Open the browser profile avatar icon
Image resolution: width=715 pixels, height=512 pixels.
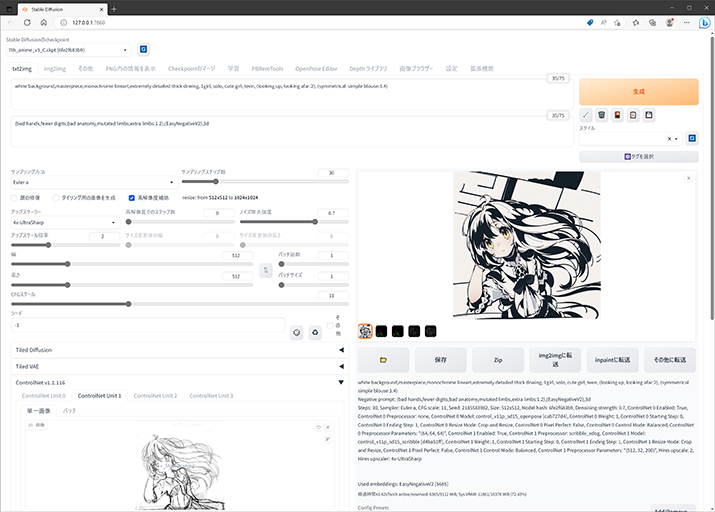click(669, 22)
